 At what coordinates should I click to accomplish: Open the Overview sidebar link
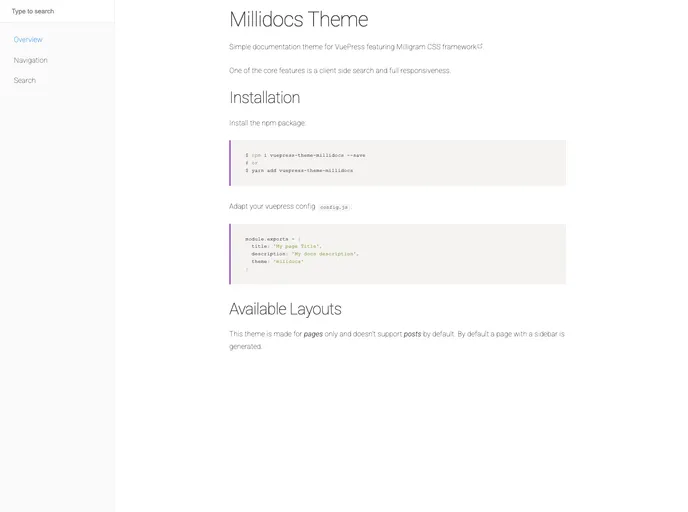(28, 40)
